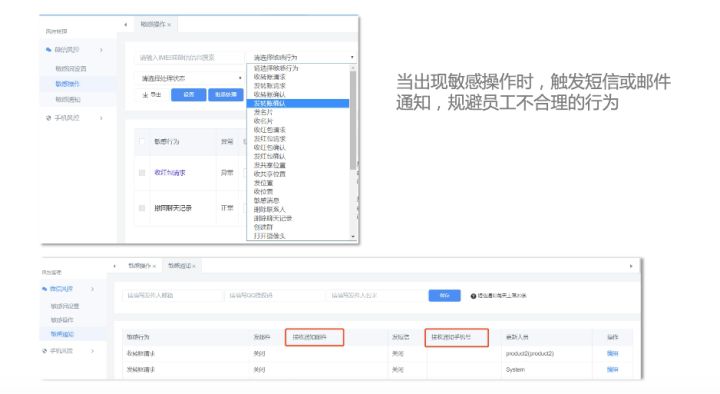Close the 敏感通知 tab in lower panel
This screenshot has width=720, height=394.
[194, 266]
